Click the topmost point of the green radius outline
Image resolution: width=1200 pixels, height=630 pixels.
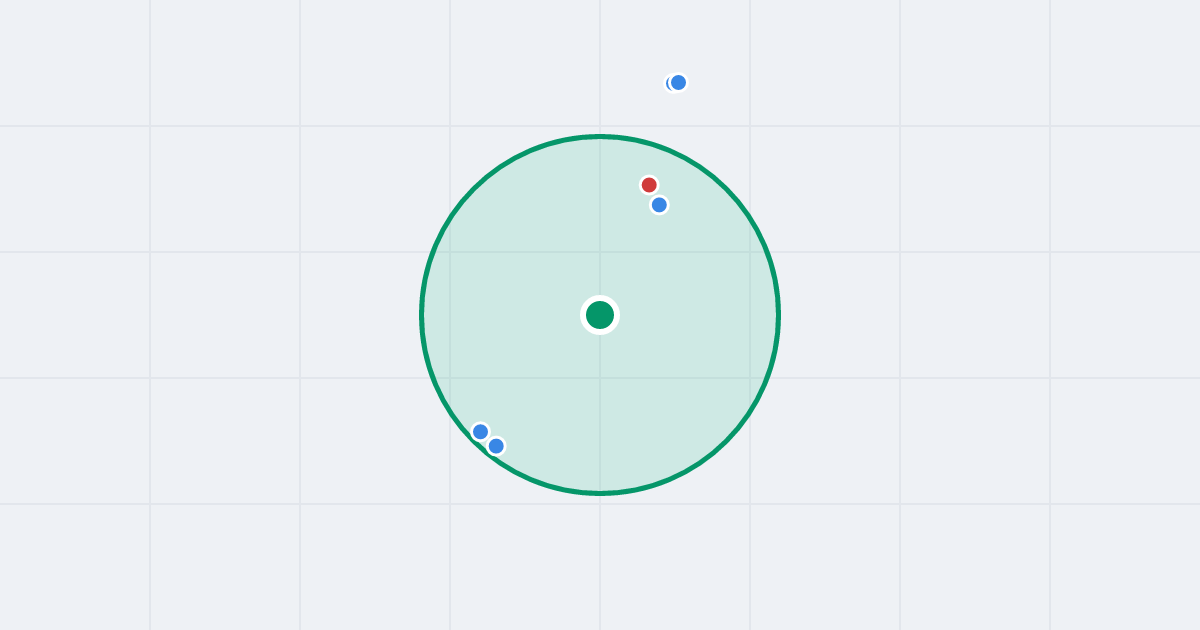(x=600, y=136)
